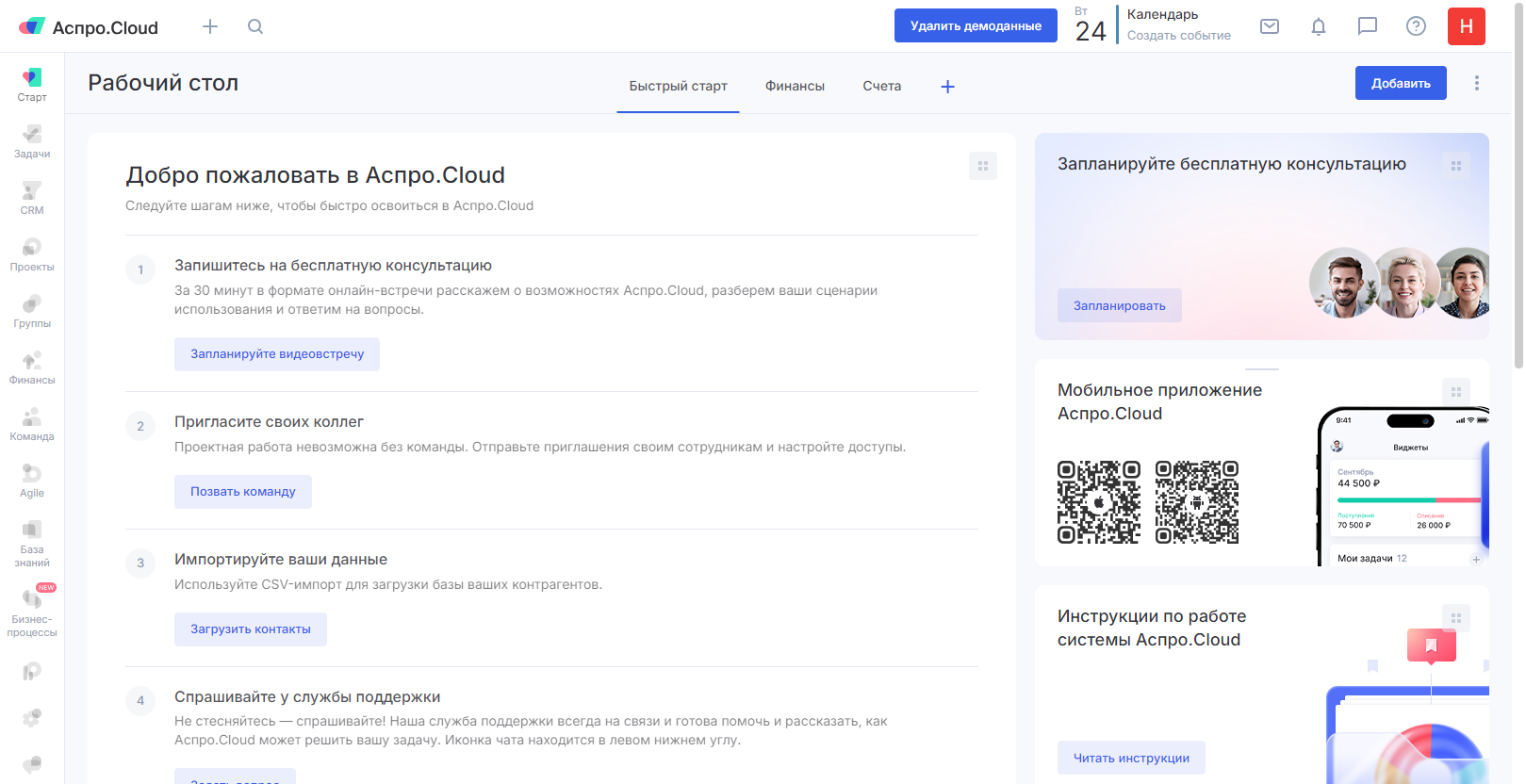Click the heading Запишитесь на бесплатную консультацию
1526x784 pixels.
tap(333, 266)
